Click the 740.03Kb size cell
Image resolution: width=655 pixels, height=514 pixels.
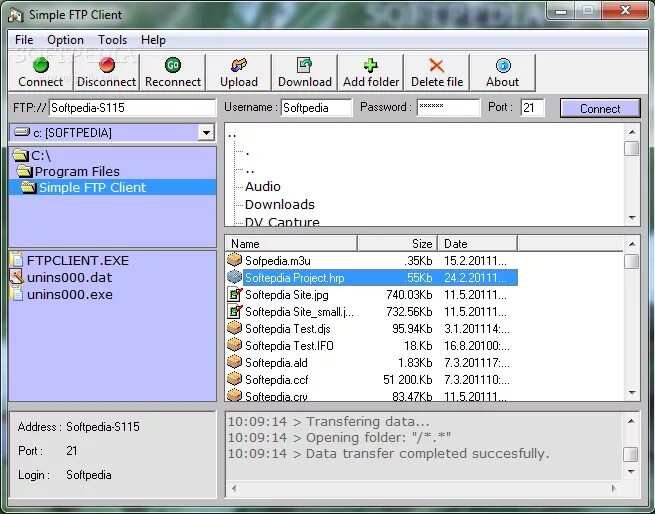[x=409, y=295]
